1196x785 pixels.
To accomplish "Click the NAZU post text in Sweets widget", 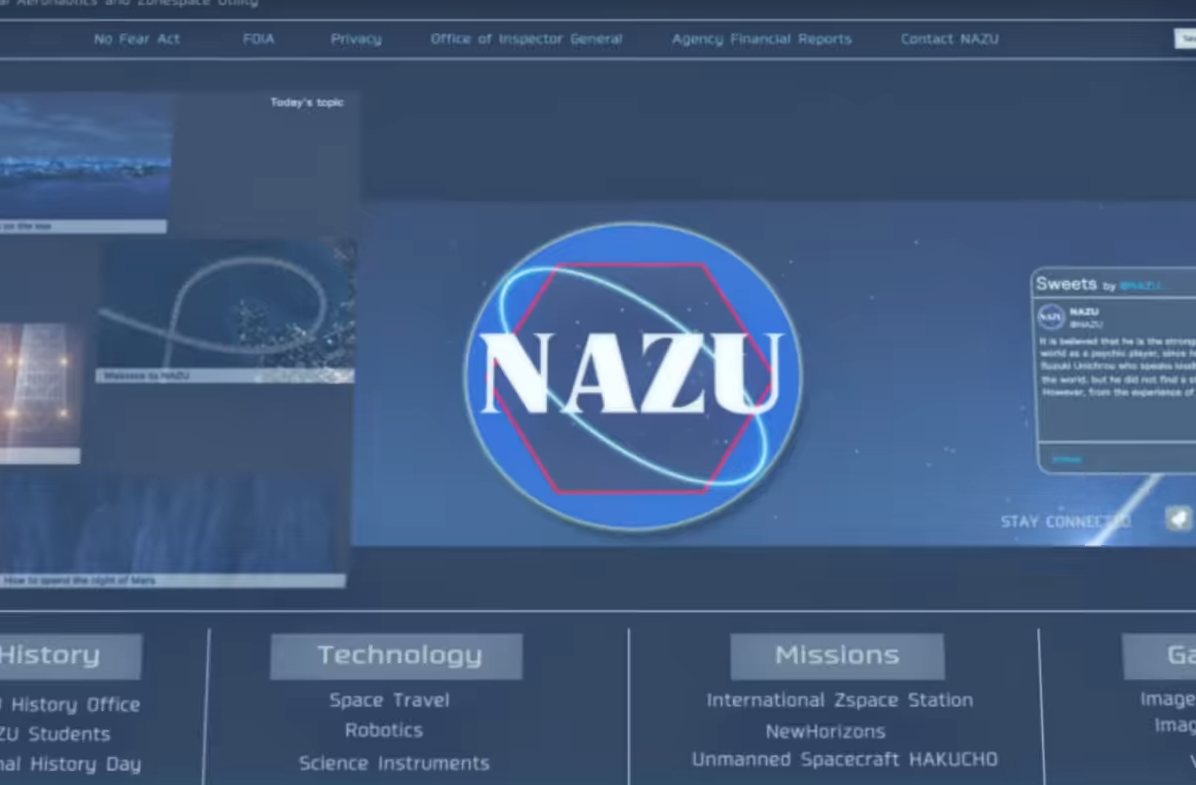I will coord(1117,367).
